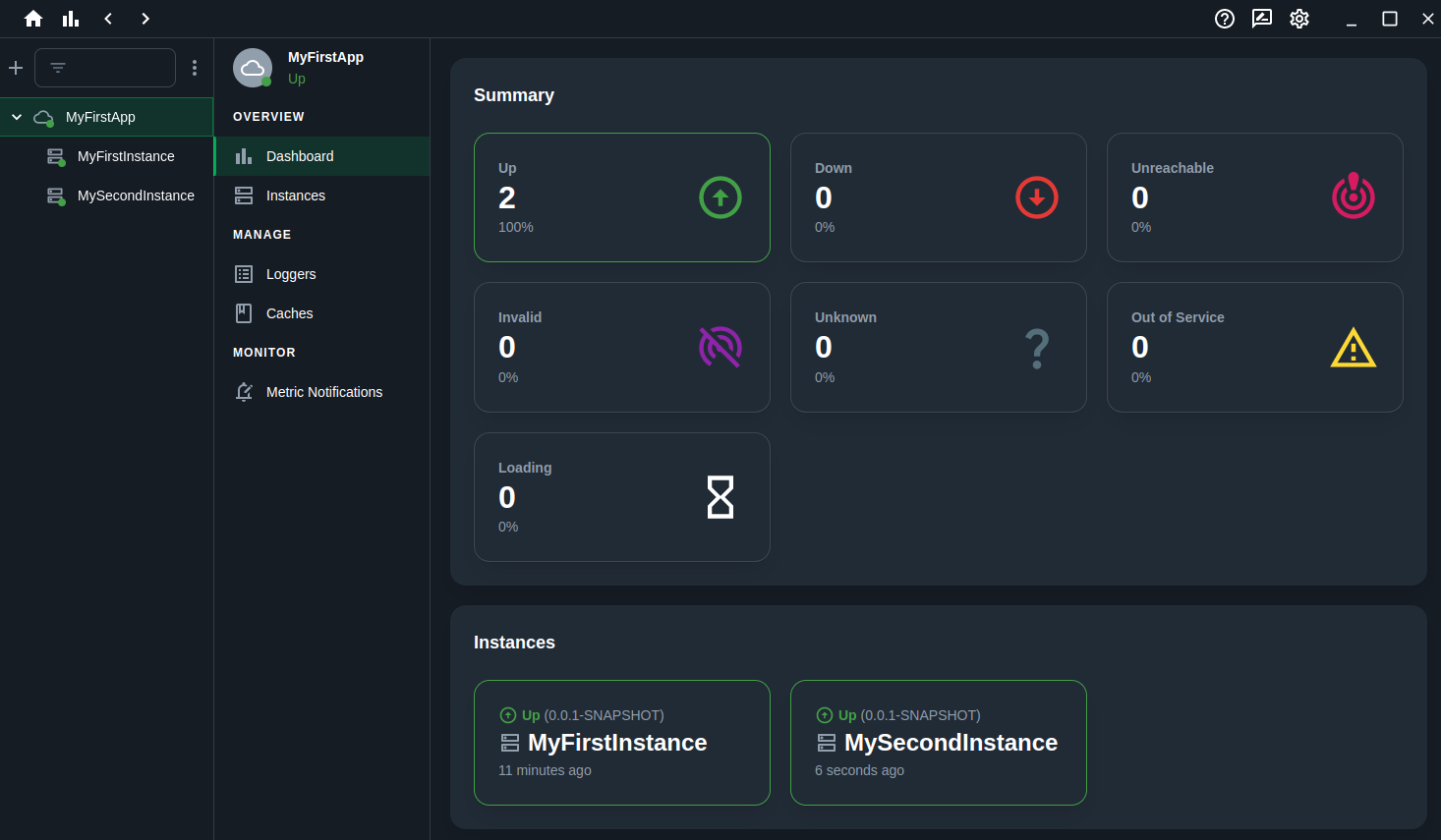Select Dashboard in the Overview menu
Viewport: 1441px width, 840px height.
(x=300, y=155)
